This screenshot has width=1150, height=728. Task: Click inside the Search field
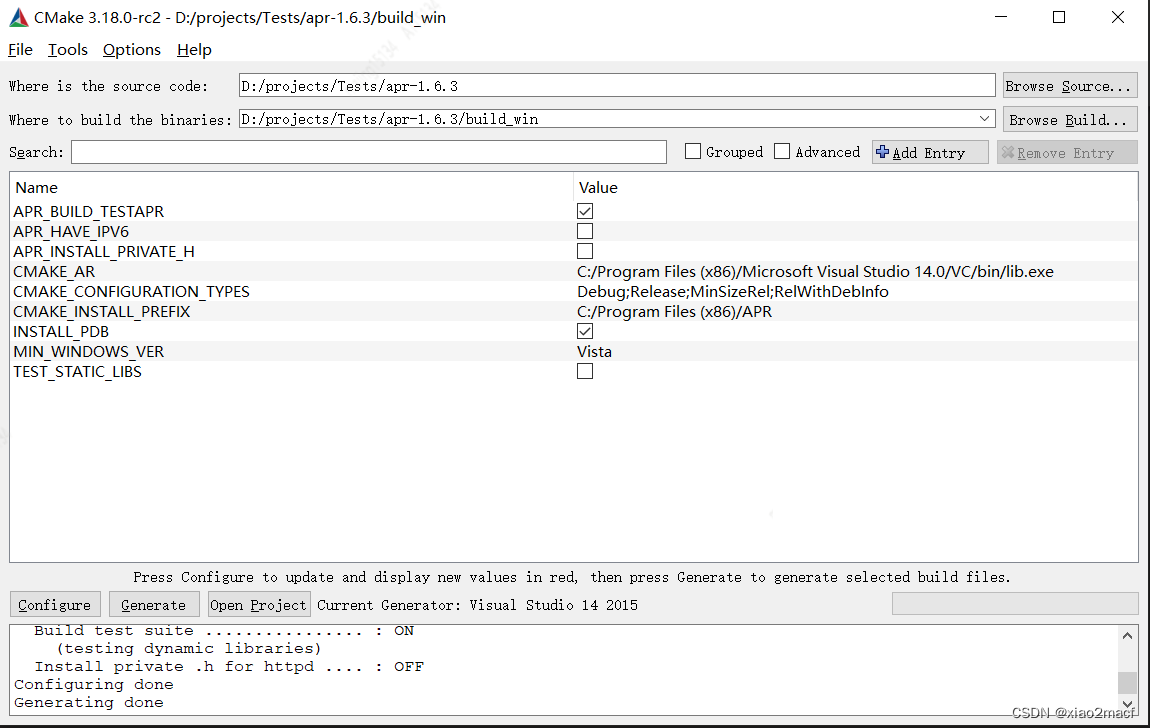pos(370,151)
